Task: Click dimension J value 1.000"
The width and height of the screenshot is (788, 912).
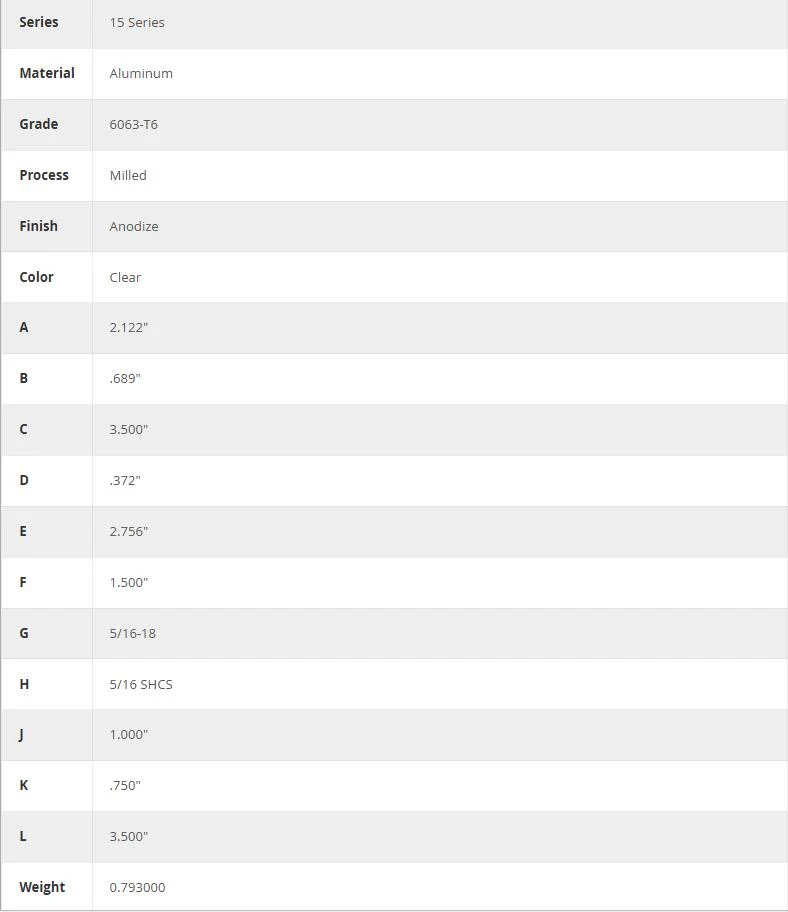Action: tap(129, 735)
